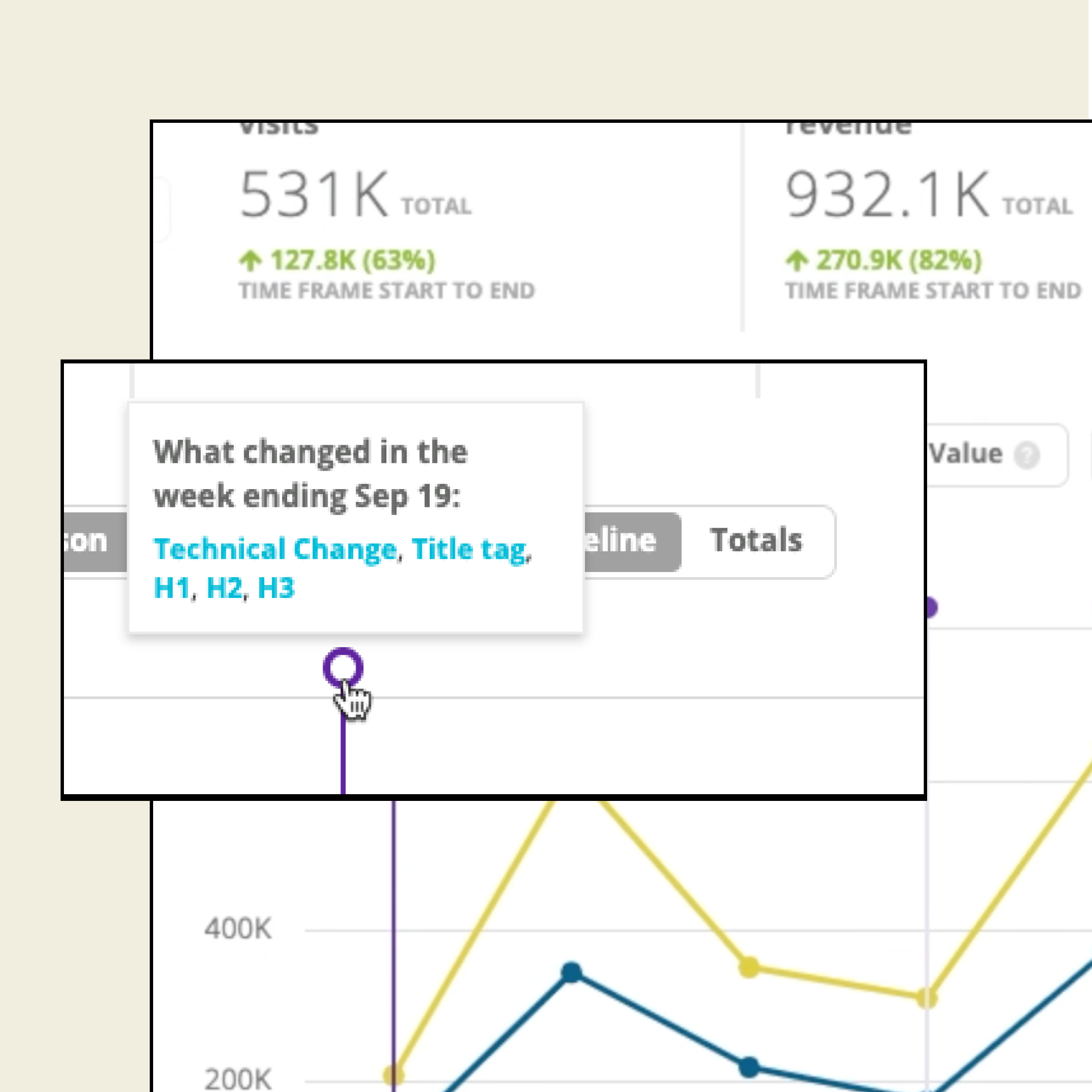Open the H1 link in tooltip
This screenshot has height=1092, width=1092.
pyautogui.click(x=172, y=588)
